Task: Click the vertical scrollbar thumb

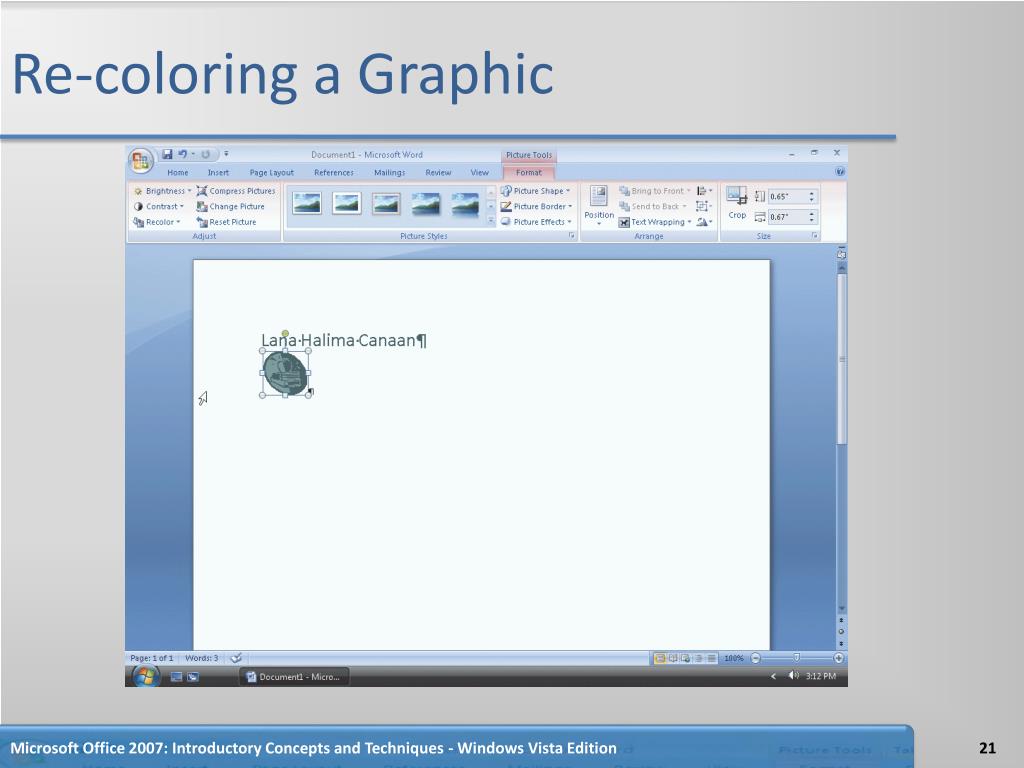Action: 842,359
